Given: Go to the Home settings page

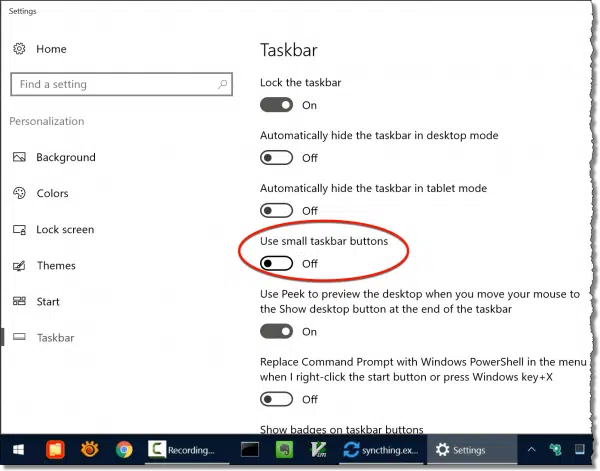Looking at the screenshot, I should click(51, 49).
